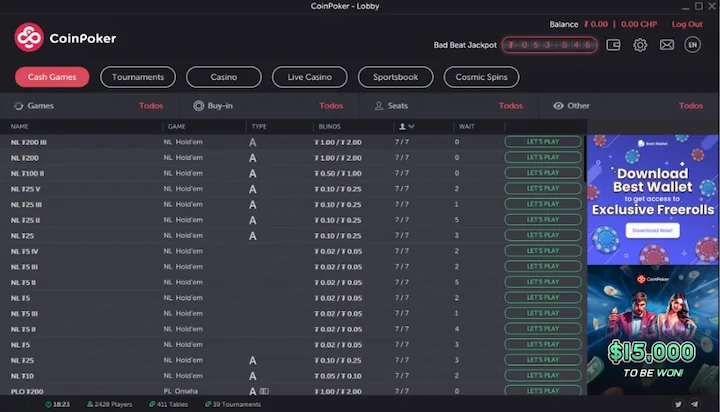Click Let's Play for NL ₮25 V
Image resolution: width=720 pixels, height=412 pixels.
pyautogui.click(x=543, y=189)
